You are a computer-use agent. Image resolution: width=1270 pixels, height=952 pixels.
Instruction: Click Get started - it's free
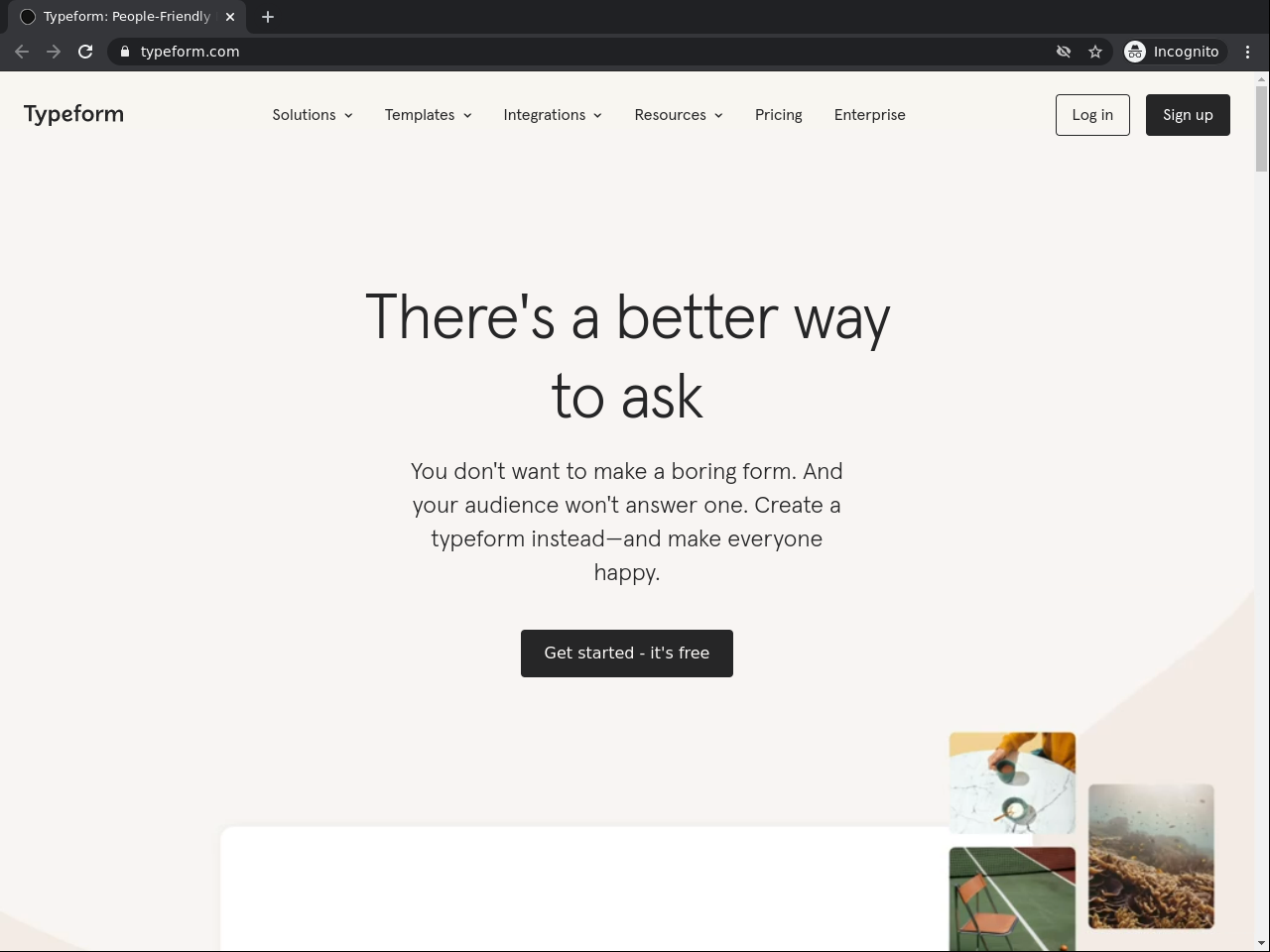[627, 654]
